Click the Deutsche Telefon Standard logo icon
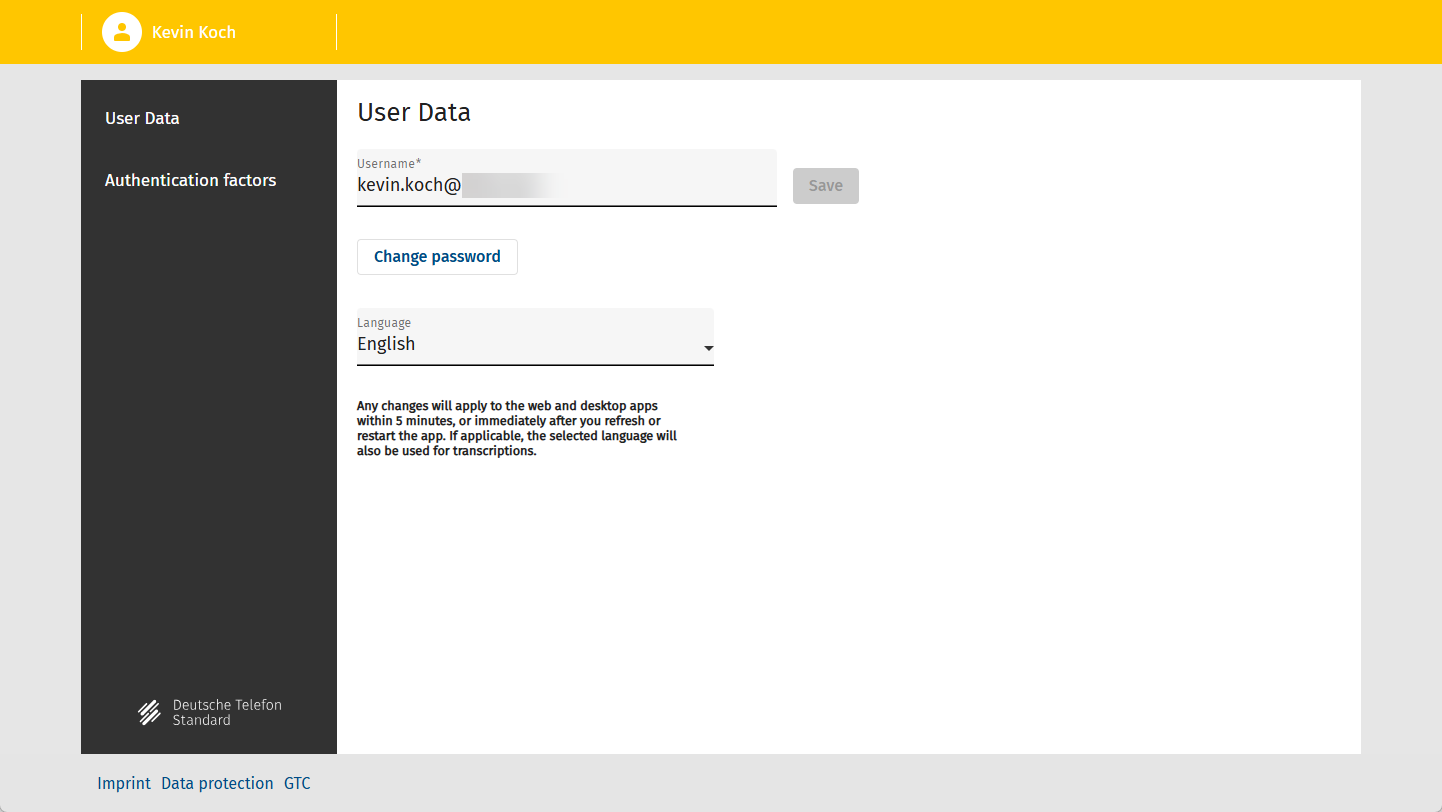 [x=149, y=712]
